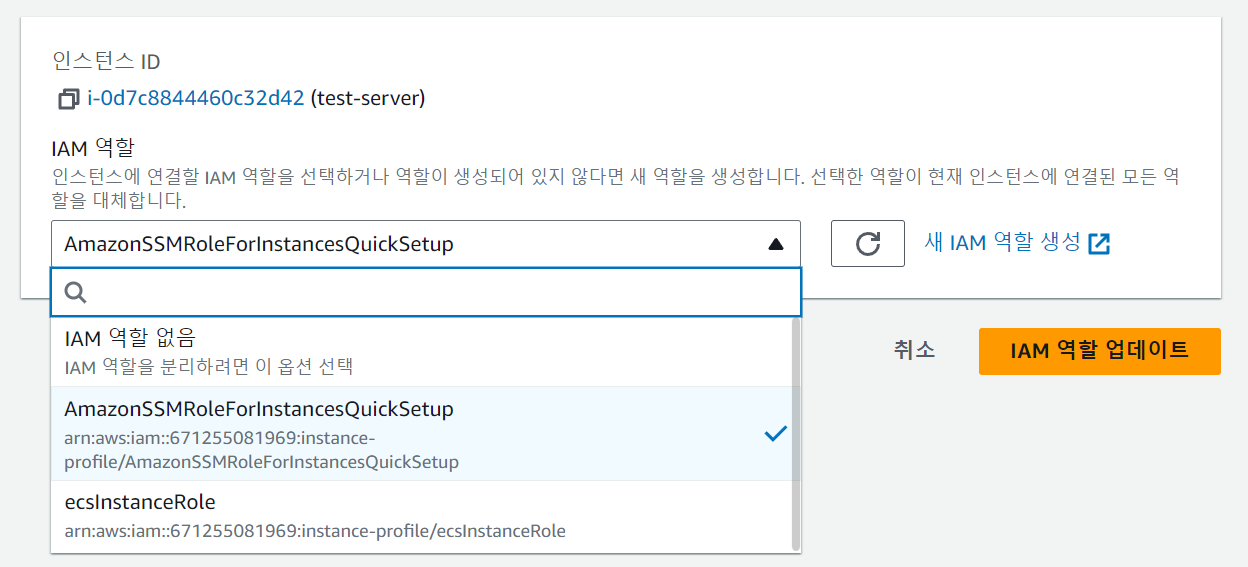Select the ecsInstanceRole option
The width and height of the screenshot is (1248, 567).
click(x=421, y=515)
